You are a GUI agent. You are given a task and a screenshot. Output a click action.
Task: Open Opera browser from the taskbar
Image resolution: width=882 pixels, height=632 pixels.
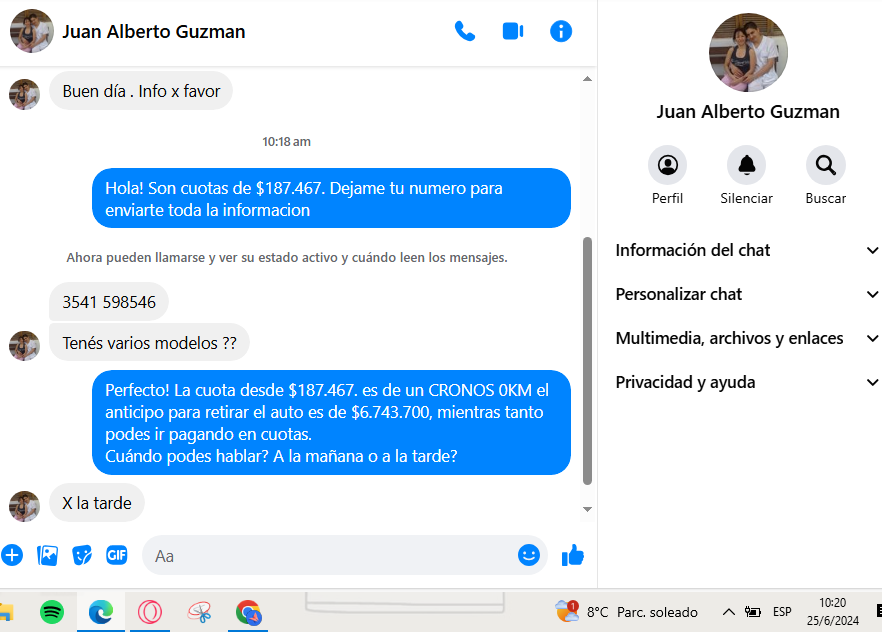pyautogui.click(x=150, y=612)
